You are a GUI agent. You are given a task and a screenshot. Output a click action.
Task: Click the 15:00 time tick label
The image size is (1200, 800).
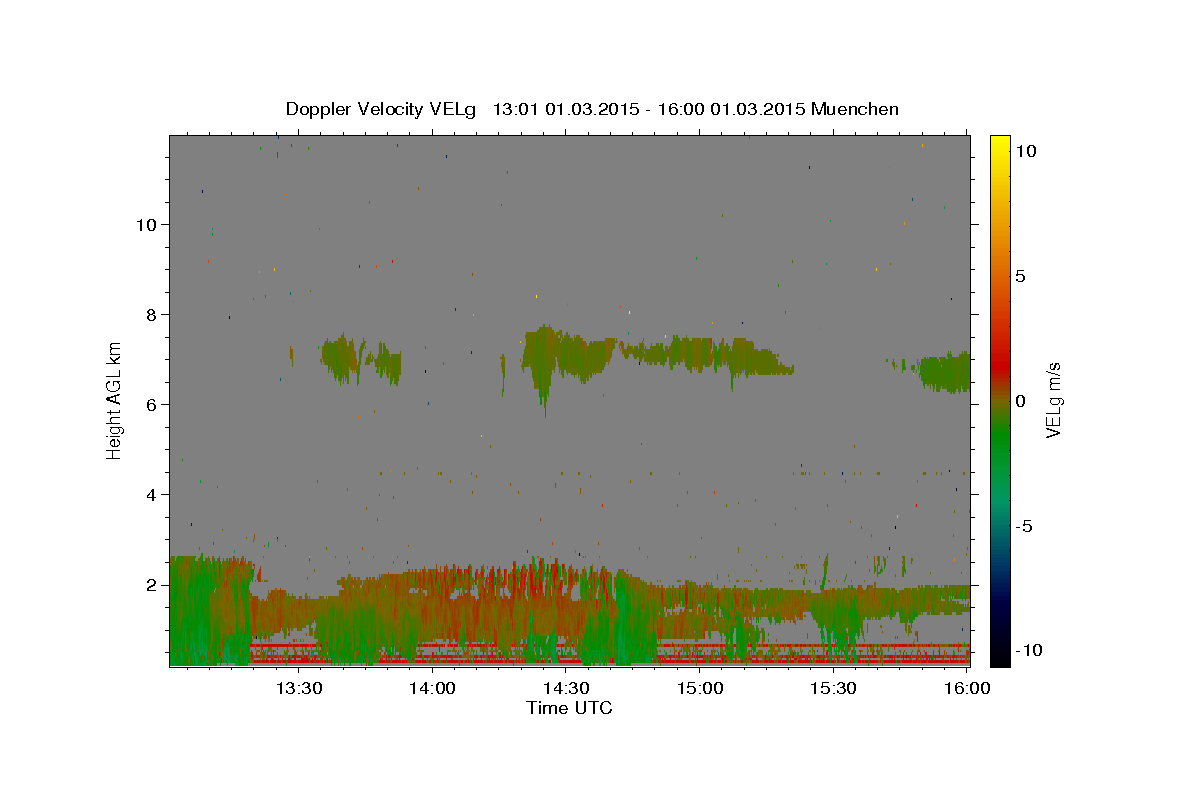click(700, 689)
